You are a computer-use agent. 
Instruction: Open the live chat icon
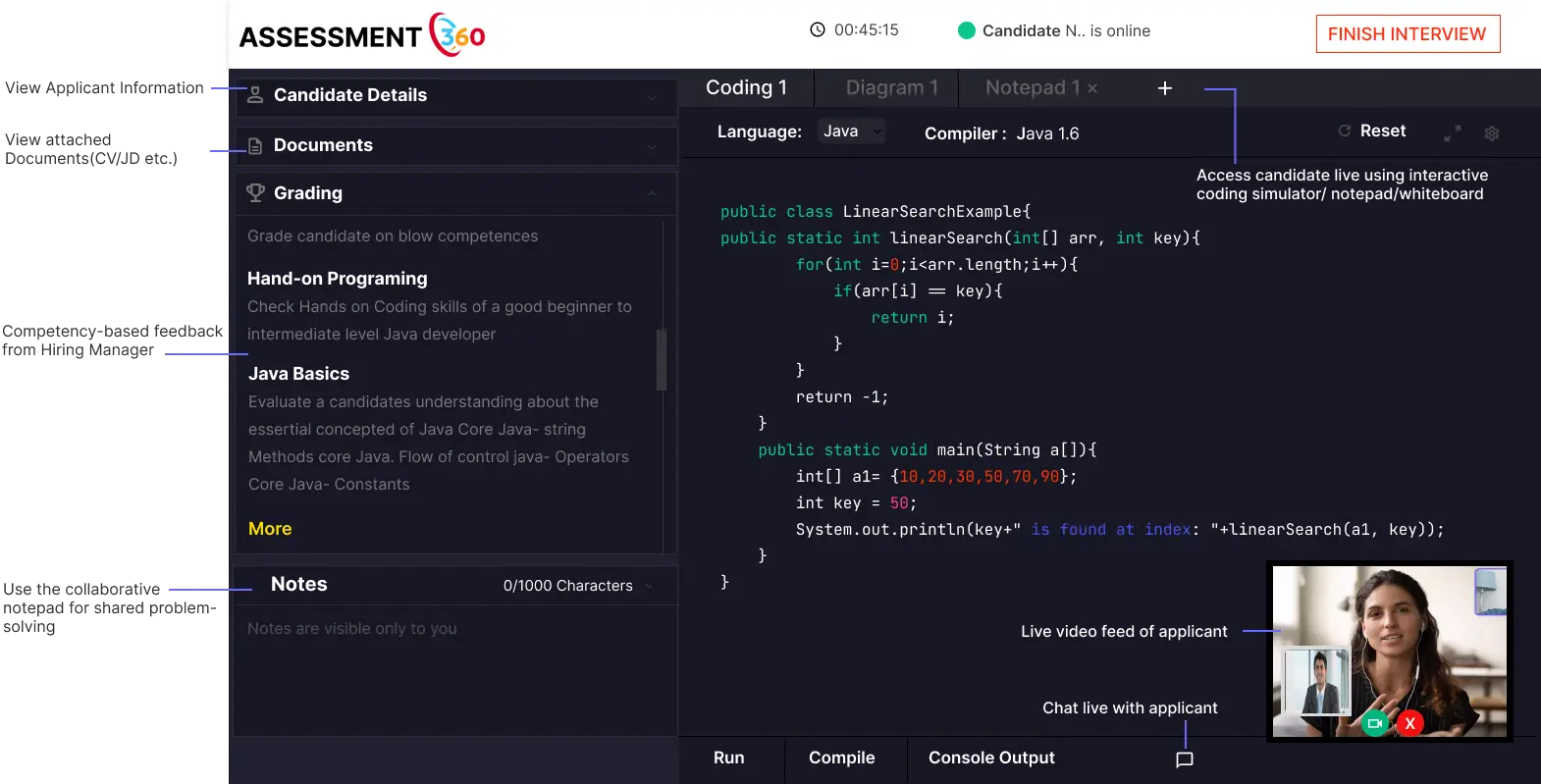1185,759
